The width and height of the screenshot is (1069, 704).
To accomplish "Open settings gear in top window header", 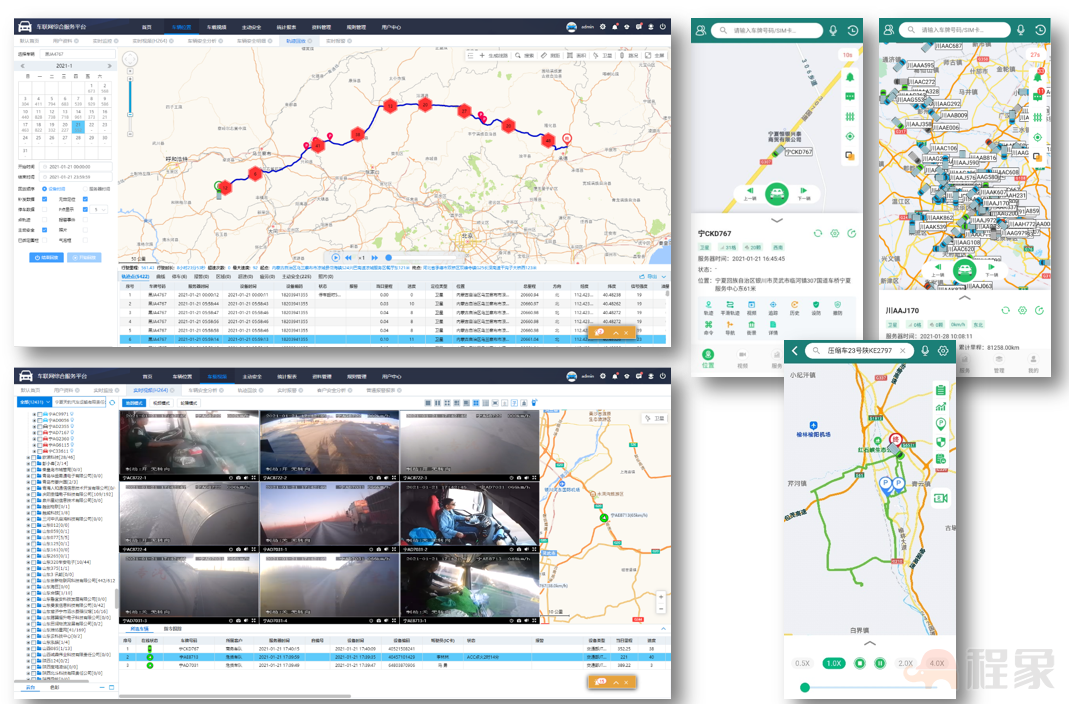I will (603, 27).
